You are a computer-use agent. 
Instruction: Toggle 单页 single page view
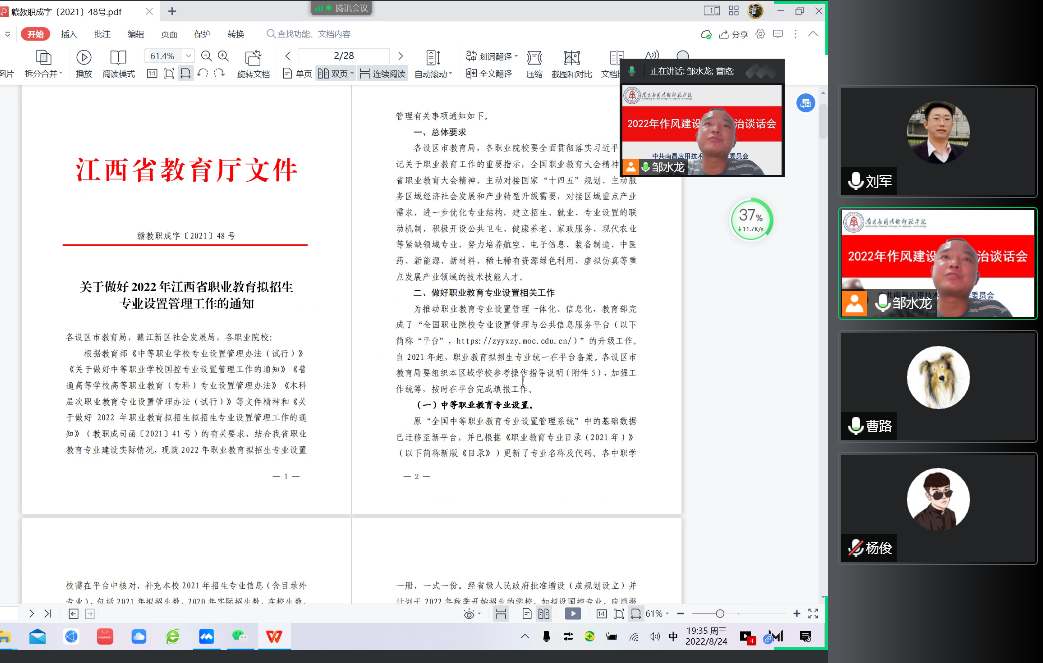tap(297, 74)
